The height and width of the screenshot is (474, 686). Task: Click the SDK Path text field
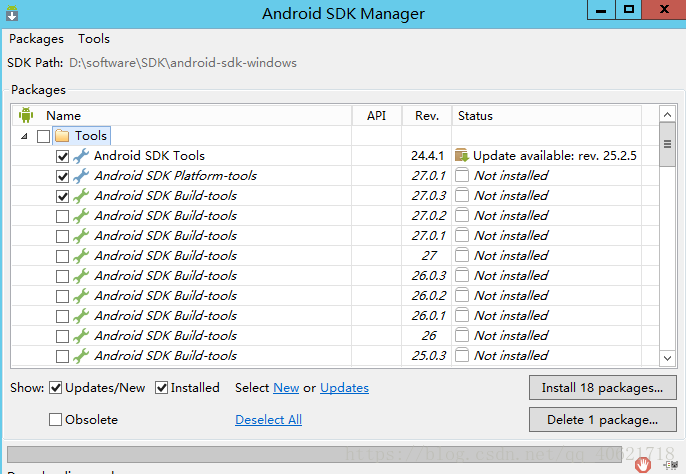pos(183,63)
